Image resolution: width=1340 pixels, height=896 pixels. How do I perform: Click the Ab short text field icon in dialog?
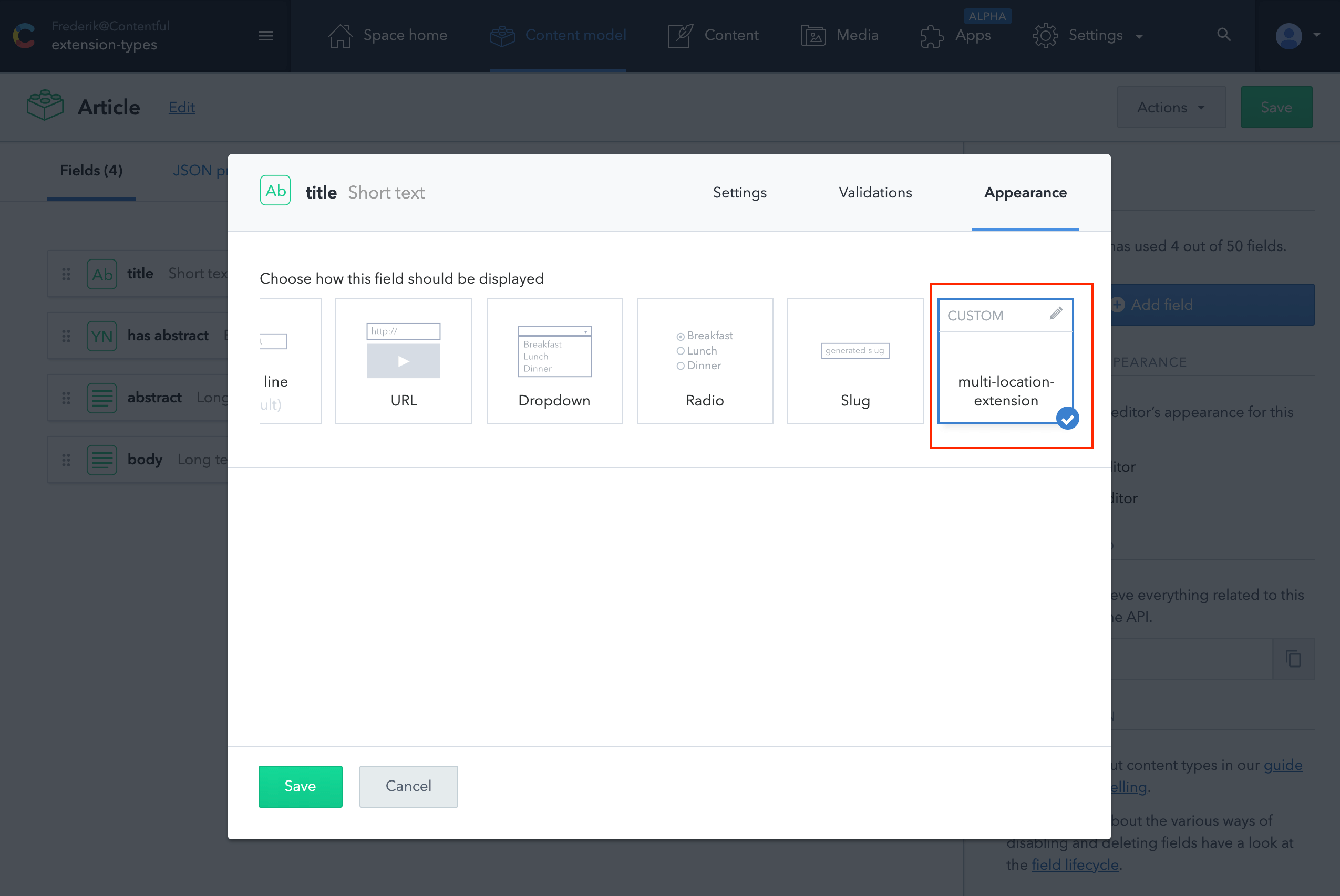(x=275, y=191)
